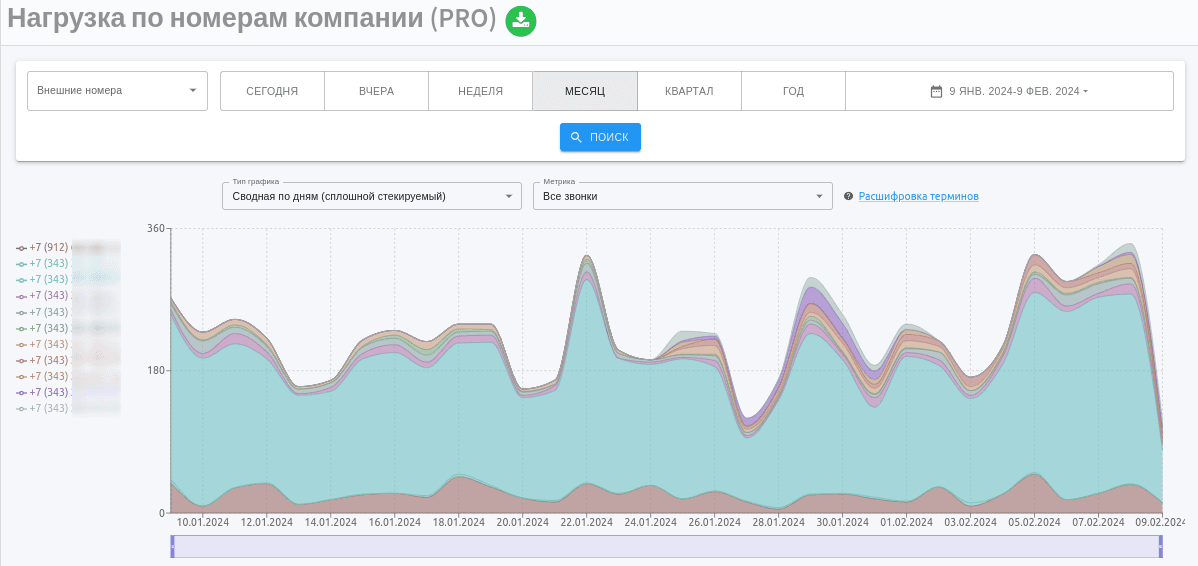Open the Метрика dropdown
The height and width of the screenshot is (566, 1198).
click(x=683, y=196)
